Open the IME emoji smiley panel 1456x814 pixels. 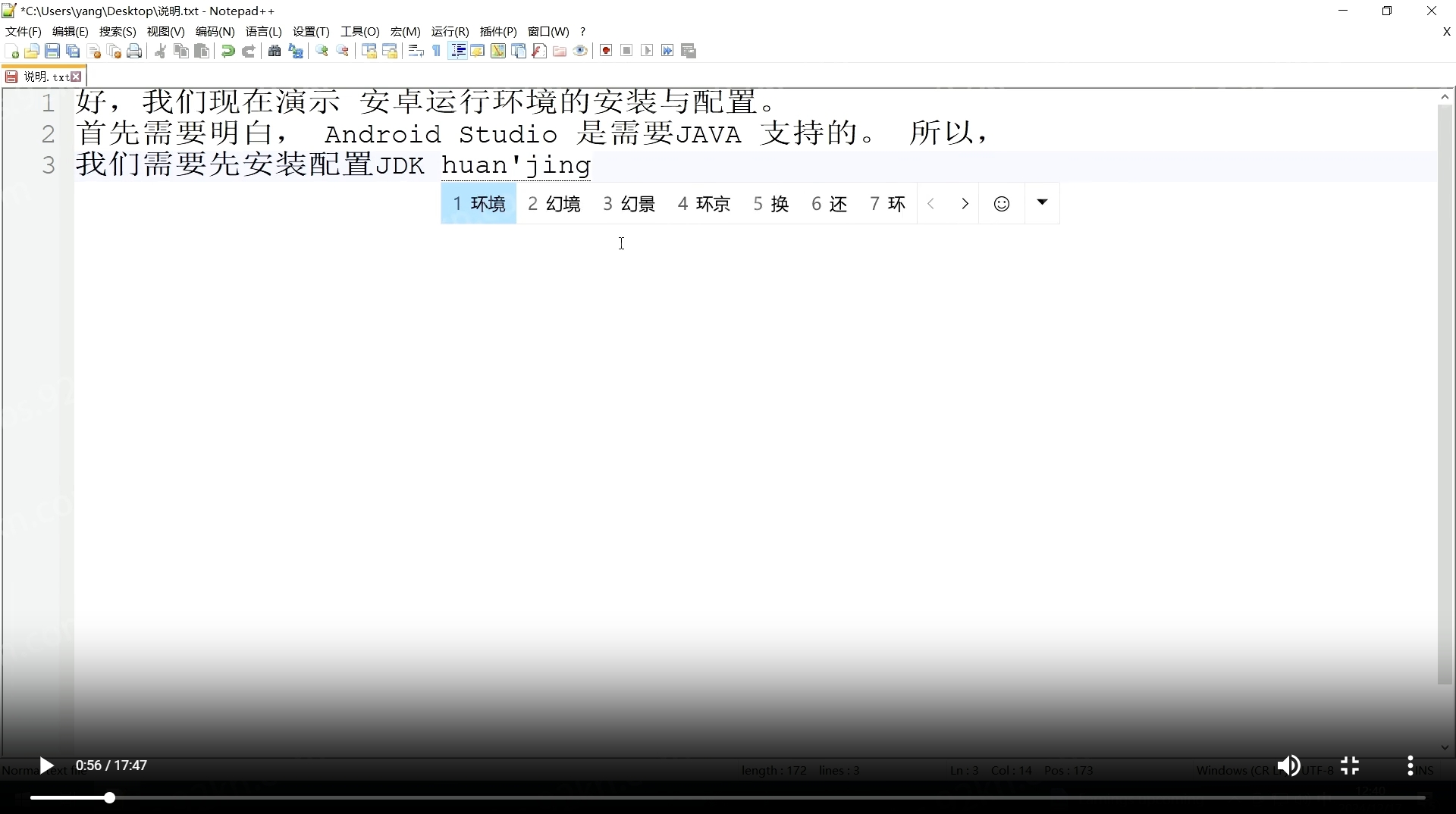[x=1002, y=204]
